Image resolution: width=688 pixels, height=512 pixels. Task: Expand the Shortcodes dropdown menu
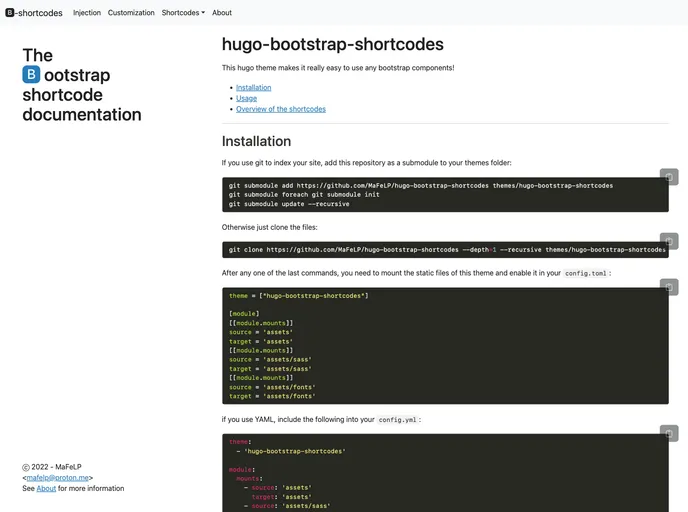[183, 13]
